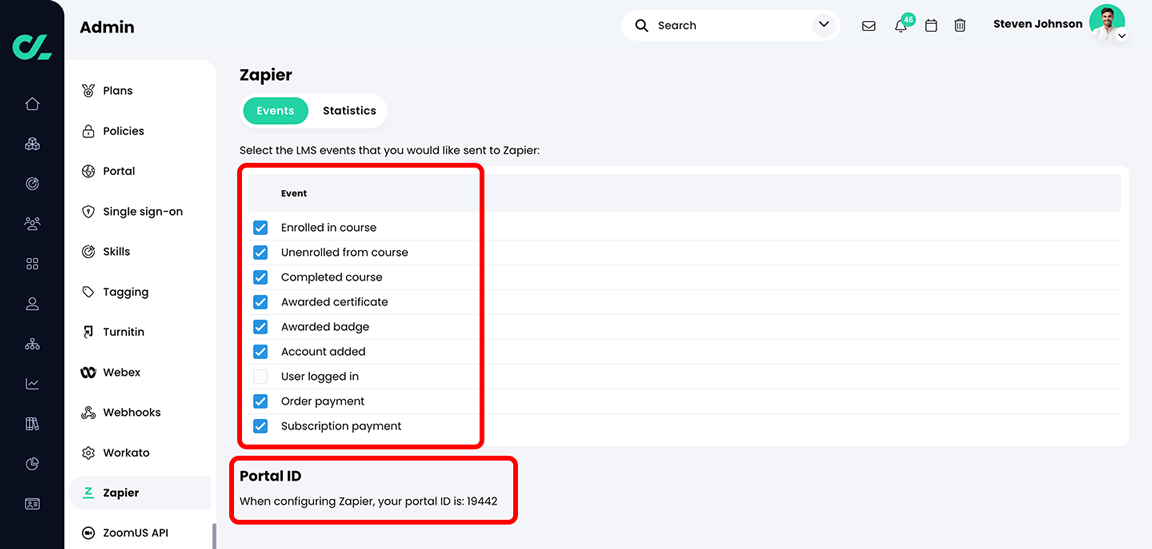Image resolution: width=1152 pixels, height=549 pixels.
Task: Uncheck Enrolled in course event
Action: [260, 228]
